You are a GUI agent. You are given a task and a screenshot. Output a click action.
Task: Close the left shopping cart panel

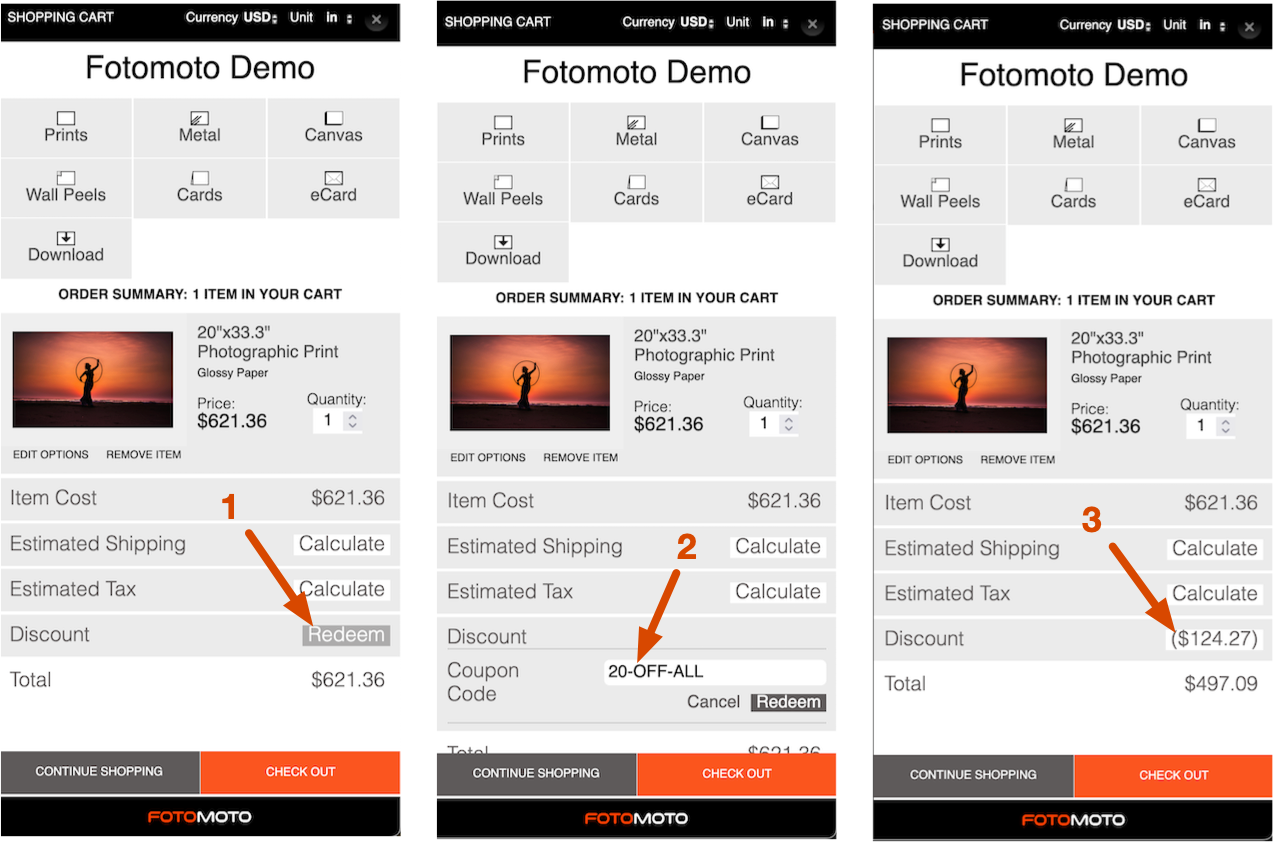[376, 20]
